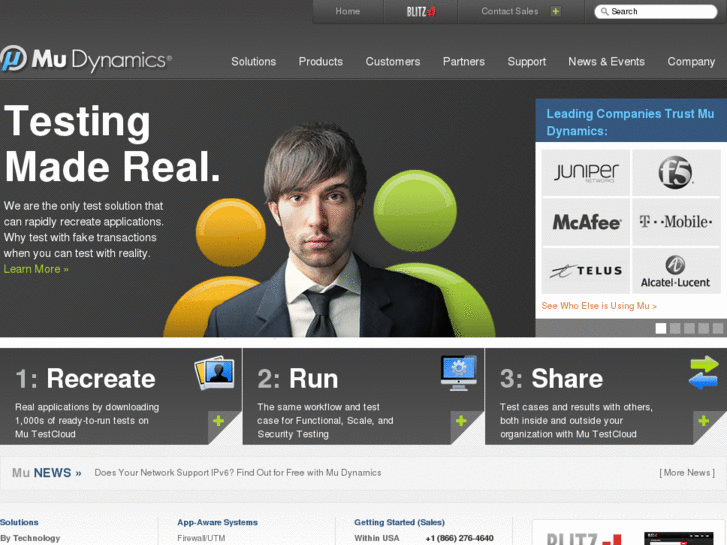The image size is (727, 545).
Task: Click the F5 logo
Action: click(x=676, y=173)
